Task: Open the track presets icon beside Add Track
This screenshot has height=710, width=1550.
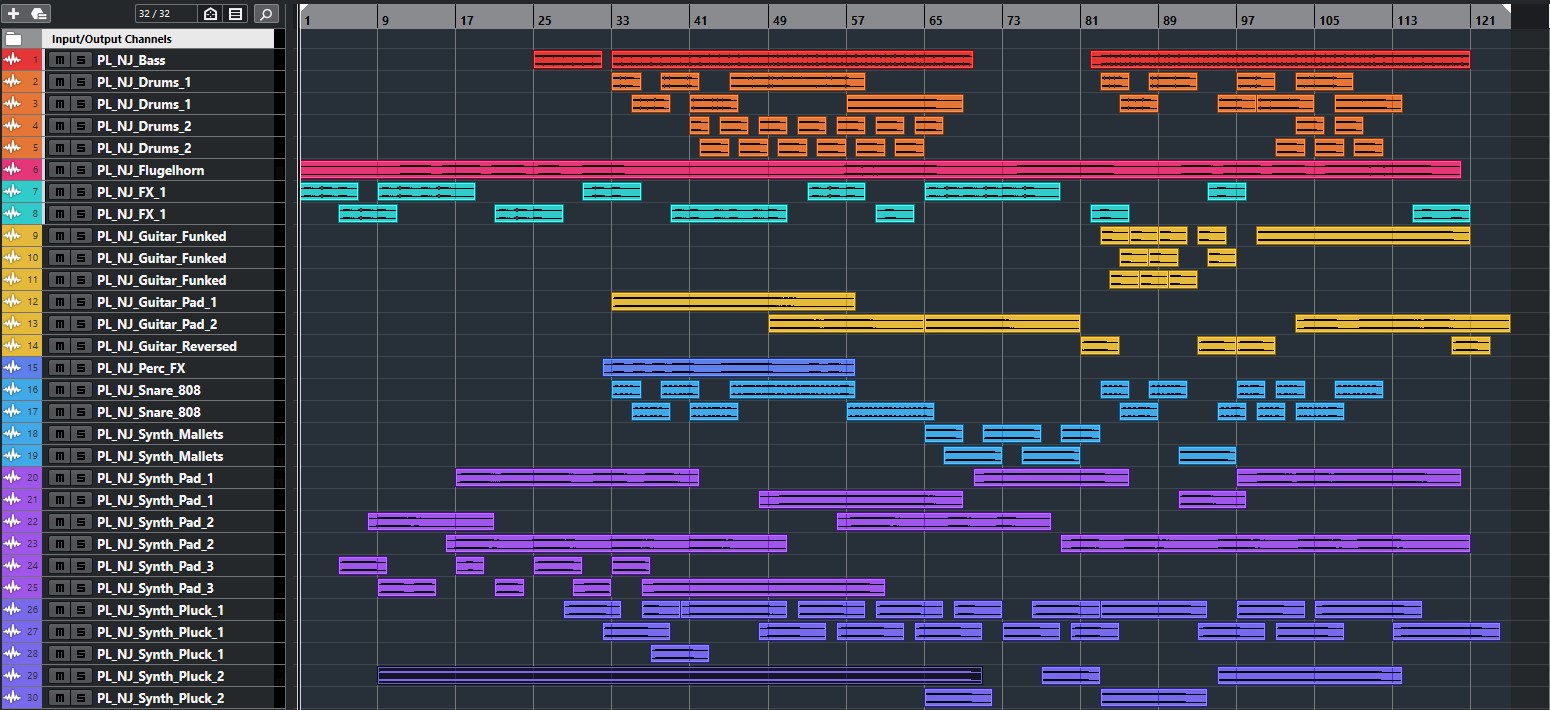Action: 39,14
